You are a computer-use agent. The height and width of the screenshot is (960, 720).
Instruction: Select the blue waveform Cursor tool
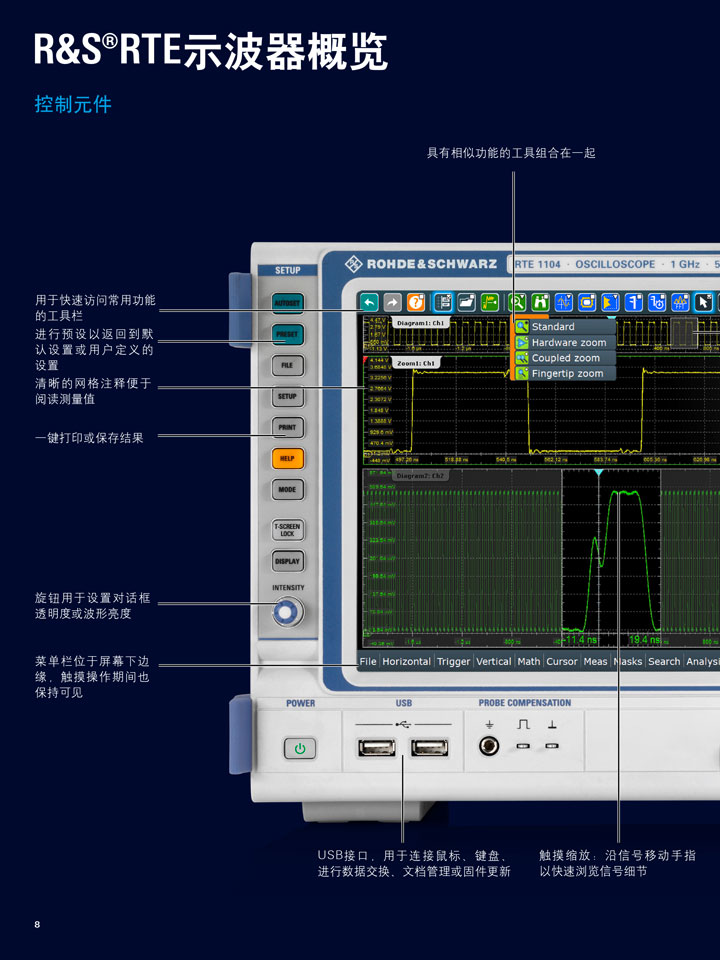point(563,302)
